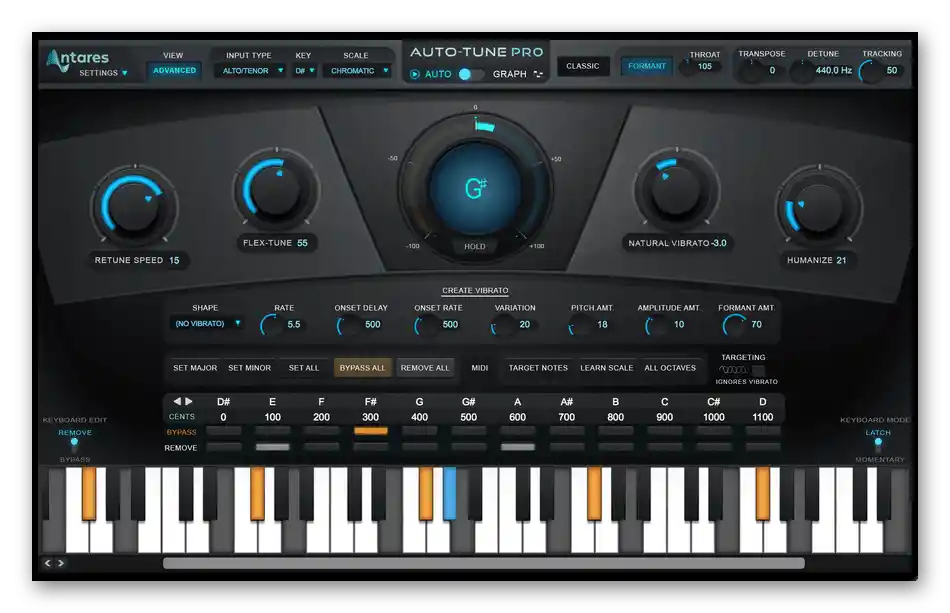Click the keyboard scroll right arrow
The height and width of the screenshot is (613, 950).
pyautogui.click(x=61, y=563)
